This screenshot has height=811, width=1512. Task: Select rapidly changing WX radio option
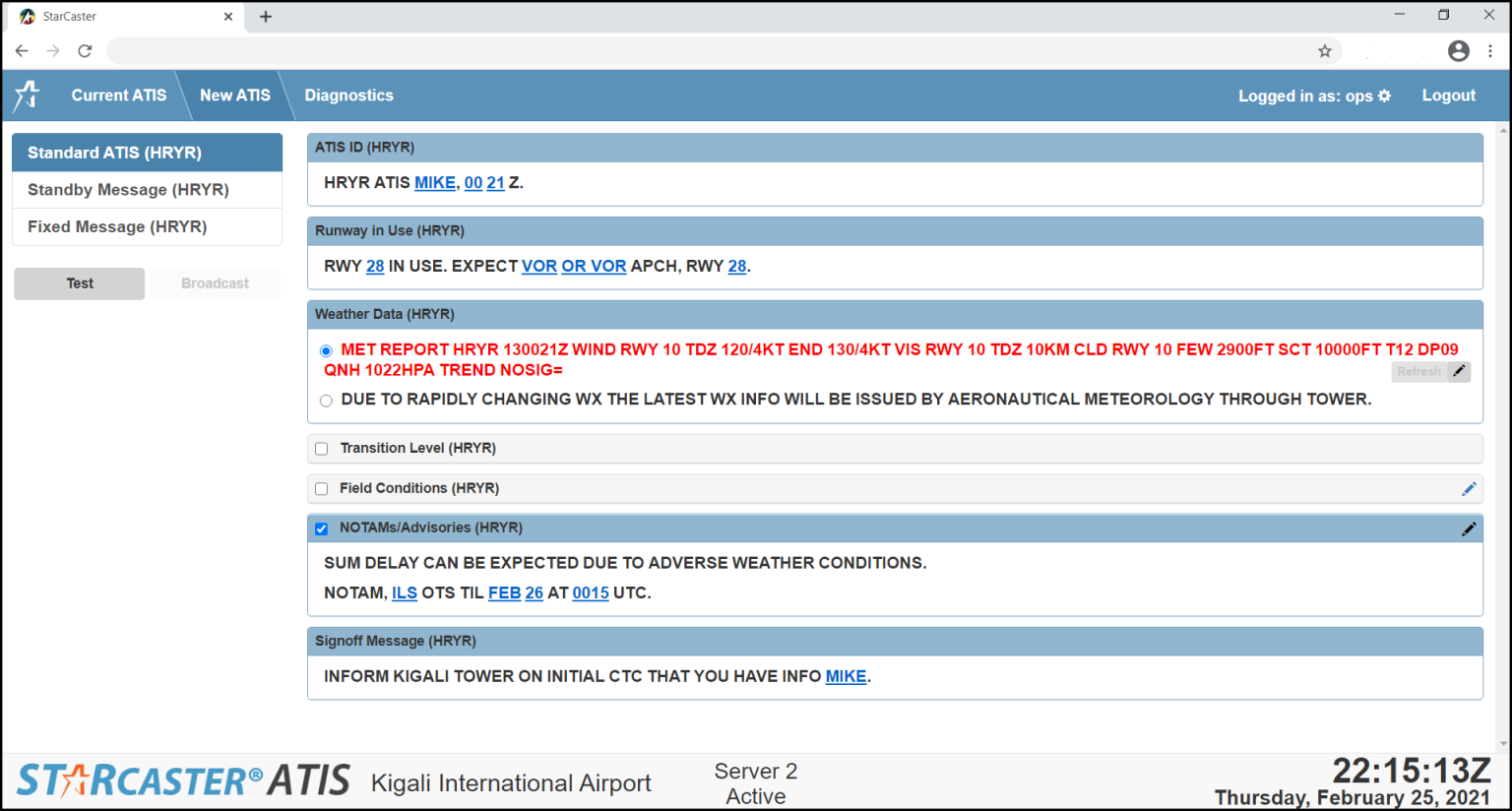(x=326, y=401)
